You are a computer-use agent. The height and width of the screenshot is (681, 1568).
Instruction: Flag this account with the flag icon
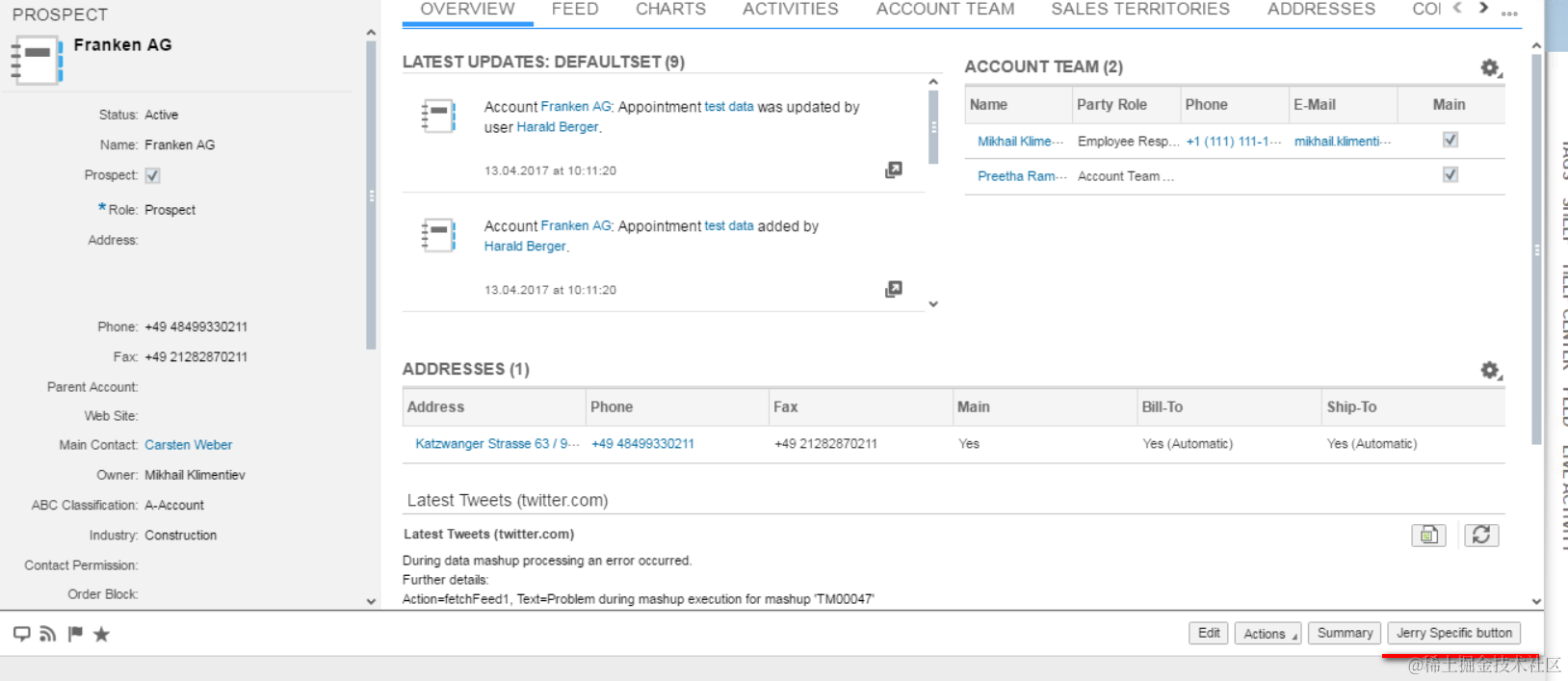click(x=75, y=634)
